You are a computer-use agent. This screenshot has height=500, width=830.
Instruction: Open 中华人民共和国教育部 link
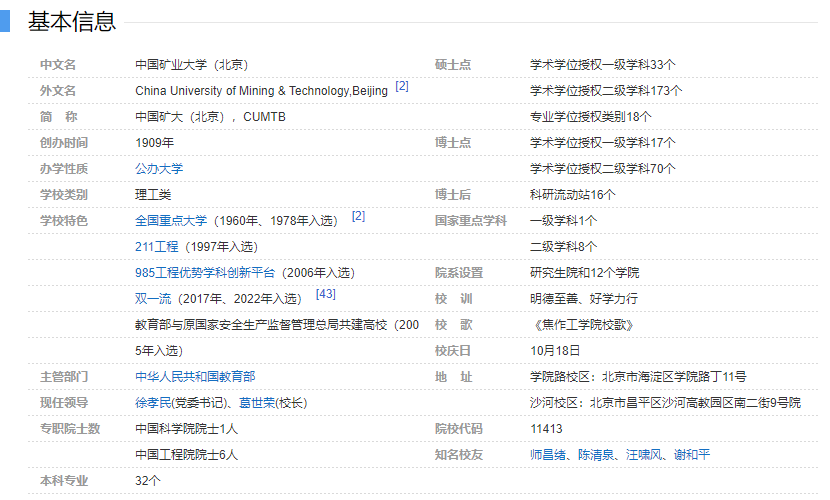[x=195, y=376]
